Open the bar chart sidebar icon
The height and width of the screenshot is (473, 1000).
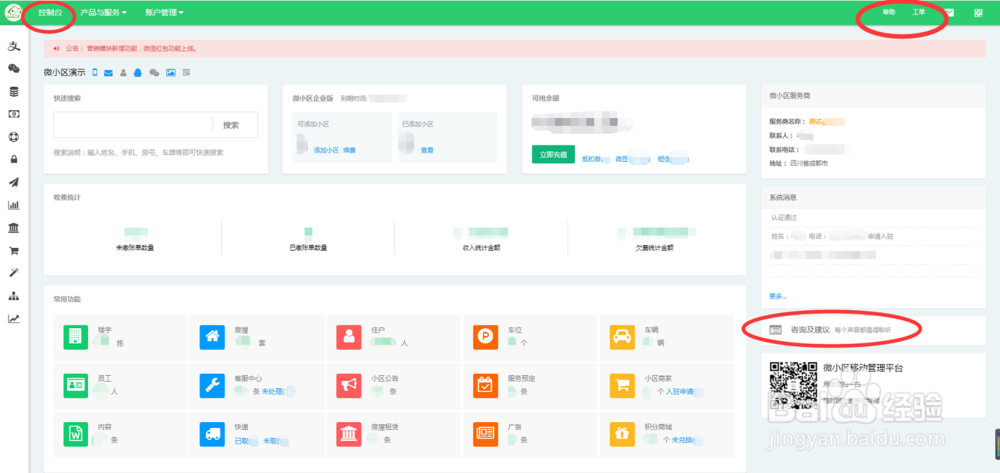tap(13, 205)
